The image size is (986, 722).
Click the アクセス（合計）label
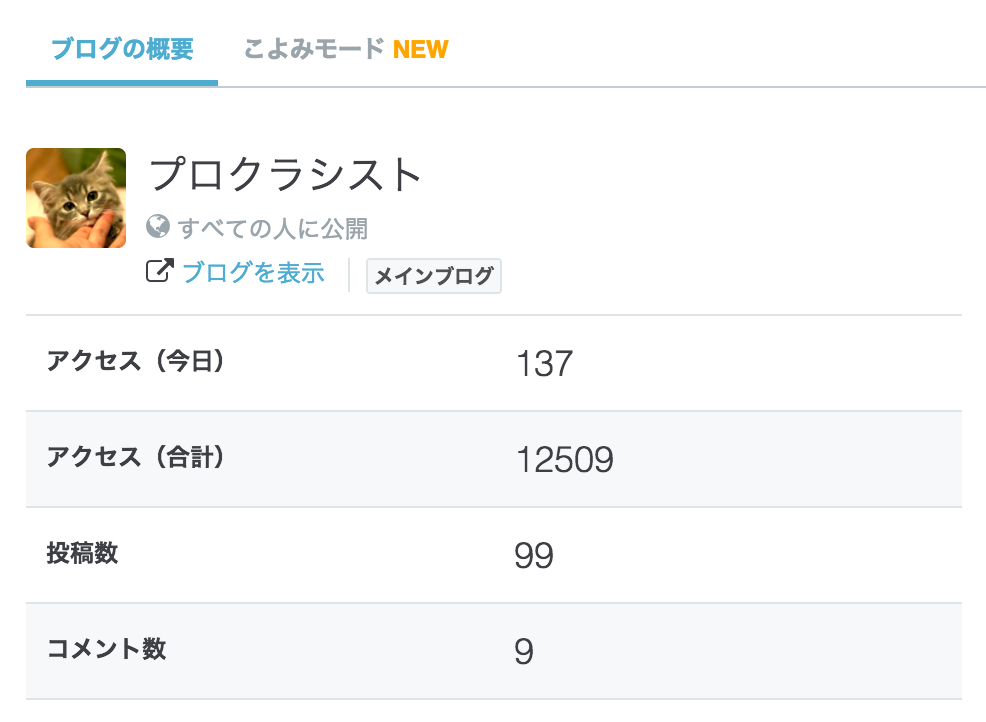pyautogui.click(x=134, y=459)
